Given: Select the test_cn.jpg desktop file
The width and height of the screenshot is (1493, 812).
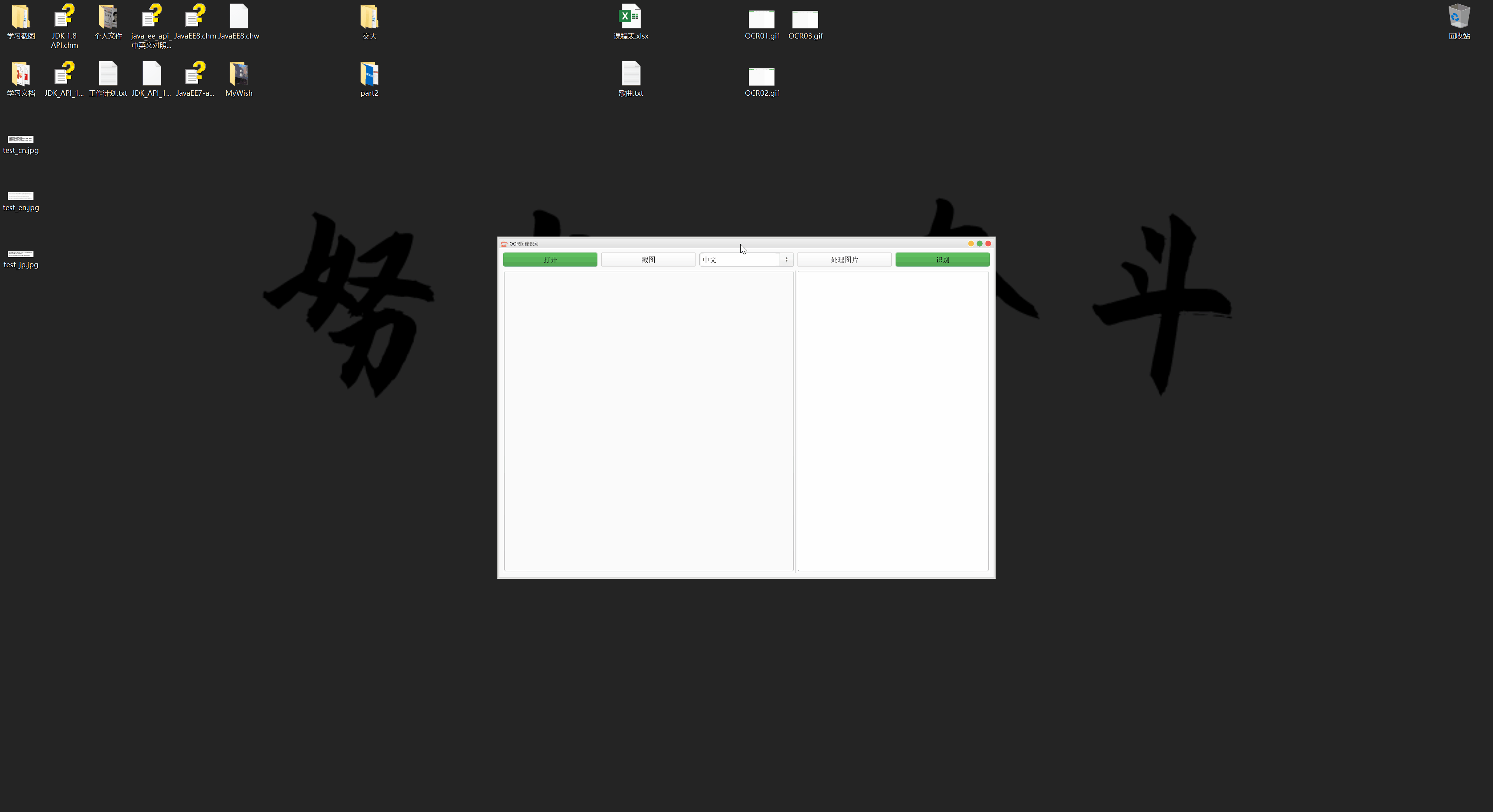Looking at the screenshot, I should [x=21, y=140].
